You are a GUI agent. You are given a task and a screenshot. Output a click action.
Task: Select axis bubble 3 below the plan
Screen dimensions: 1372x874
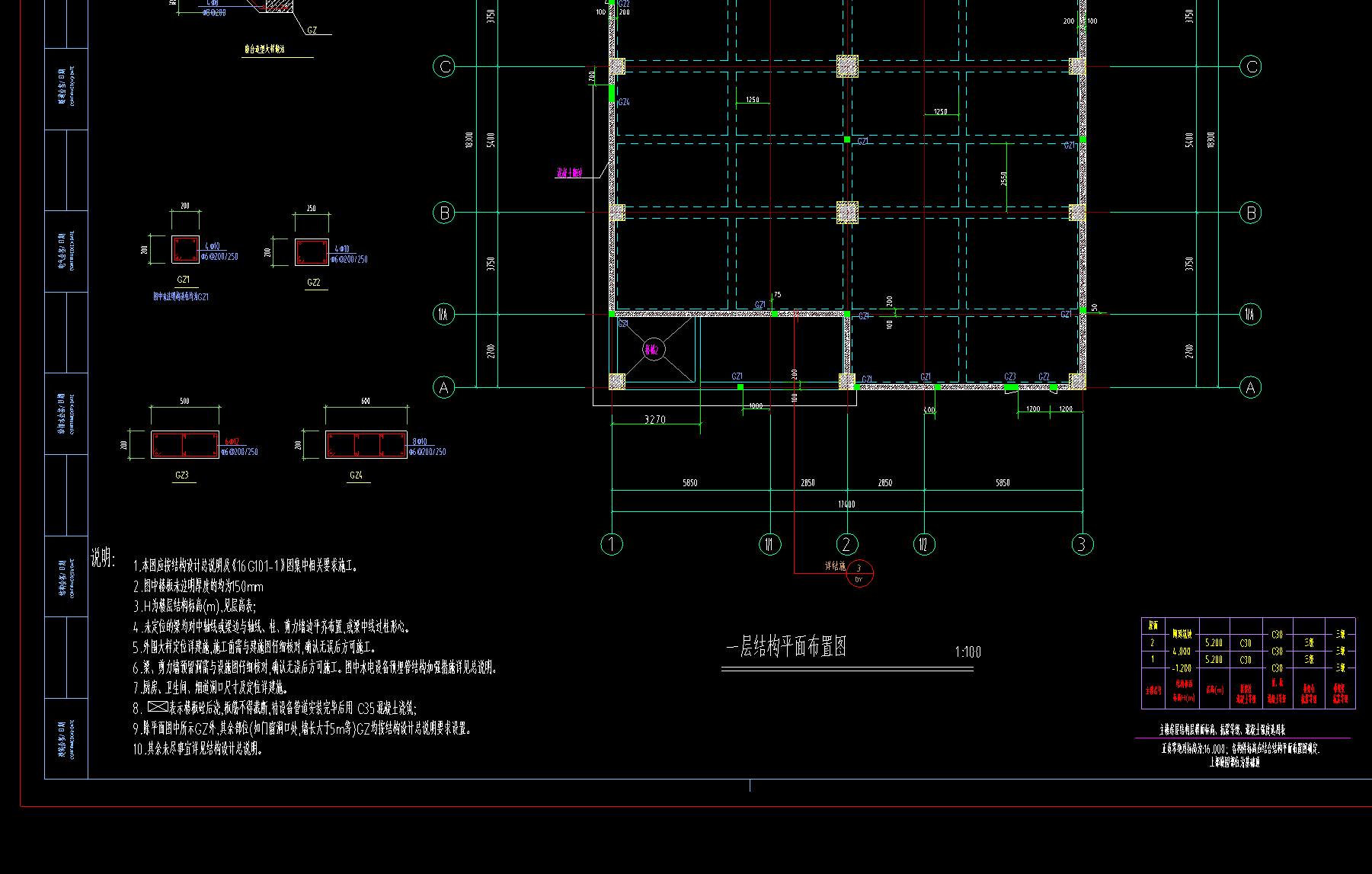click(x=1082, y=544)
